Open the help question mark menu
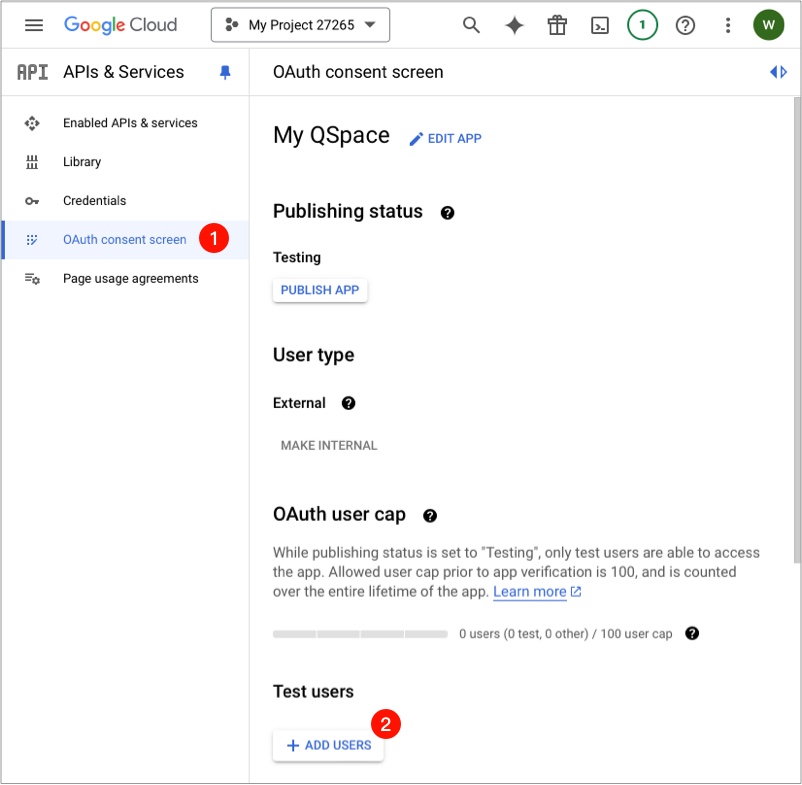Viewport: 802px width, 785px height. point(685,25)
